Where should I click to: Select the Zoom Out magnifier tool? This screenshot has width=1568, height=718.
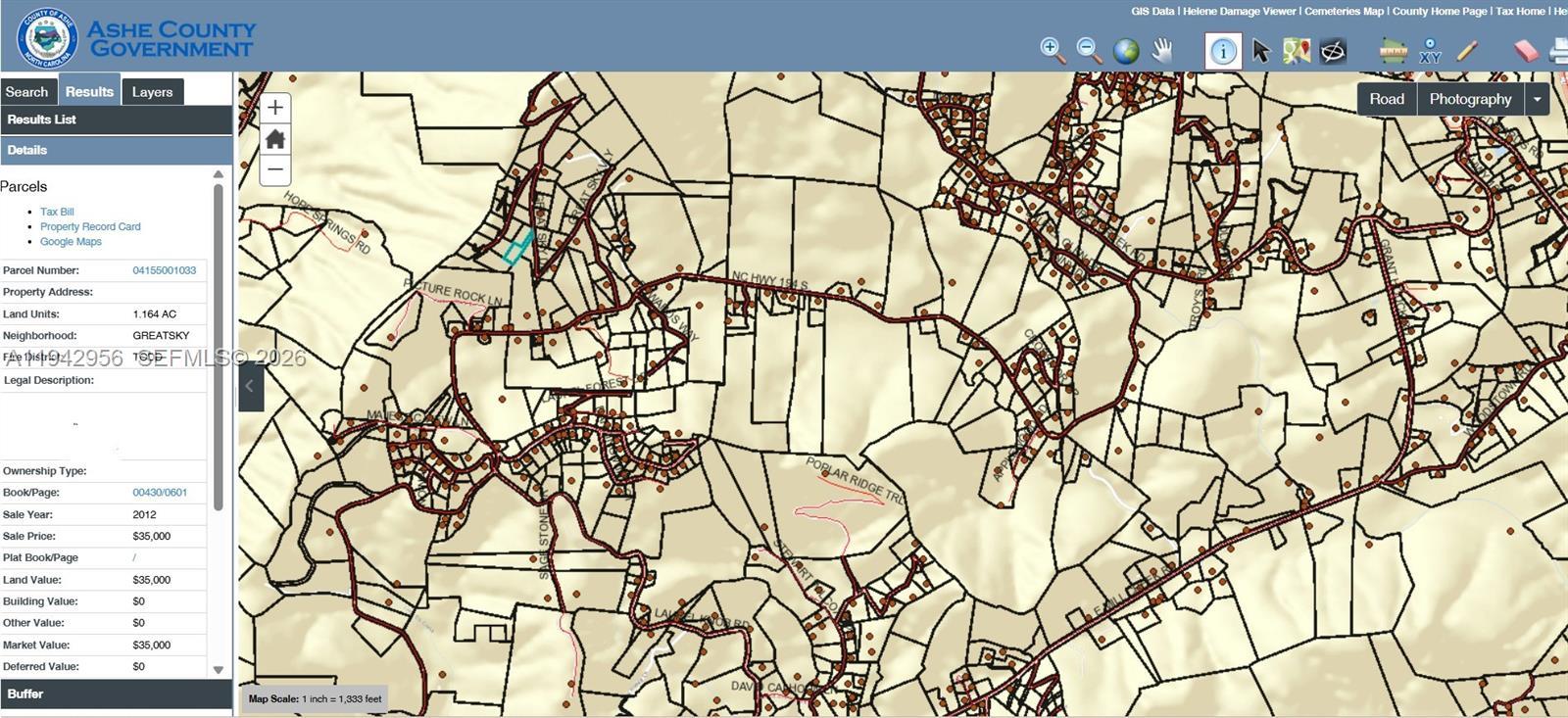click(1089, 51)
